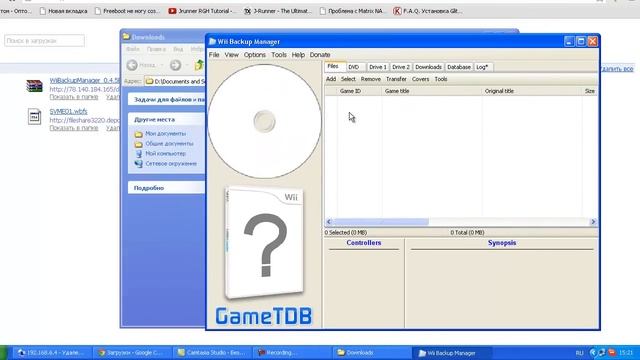Open the Новая вкладка bookmark

[63, 11]
